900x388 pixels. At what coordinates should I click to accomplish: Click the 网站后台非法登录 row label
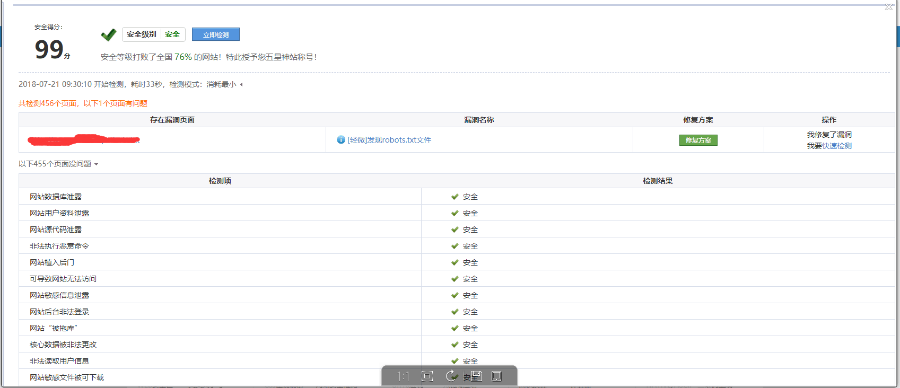[60, 312]
